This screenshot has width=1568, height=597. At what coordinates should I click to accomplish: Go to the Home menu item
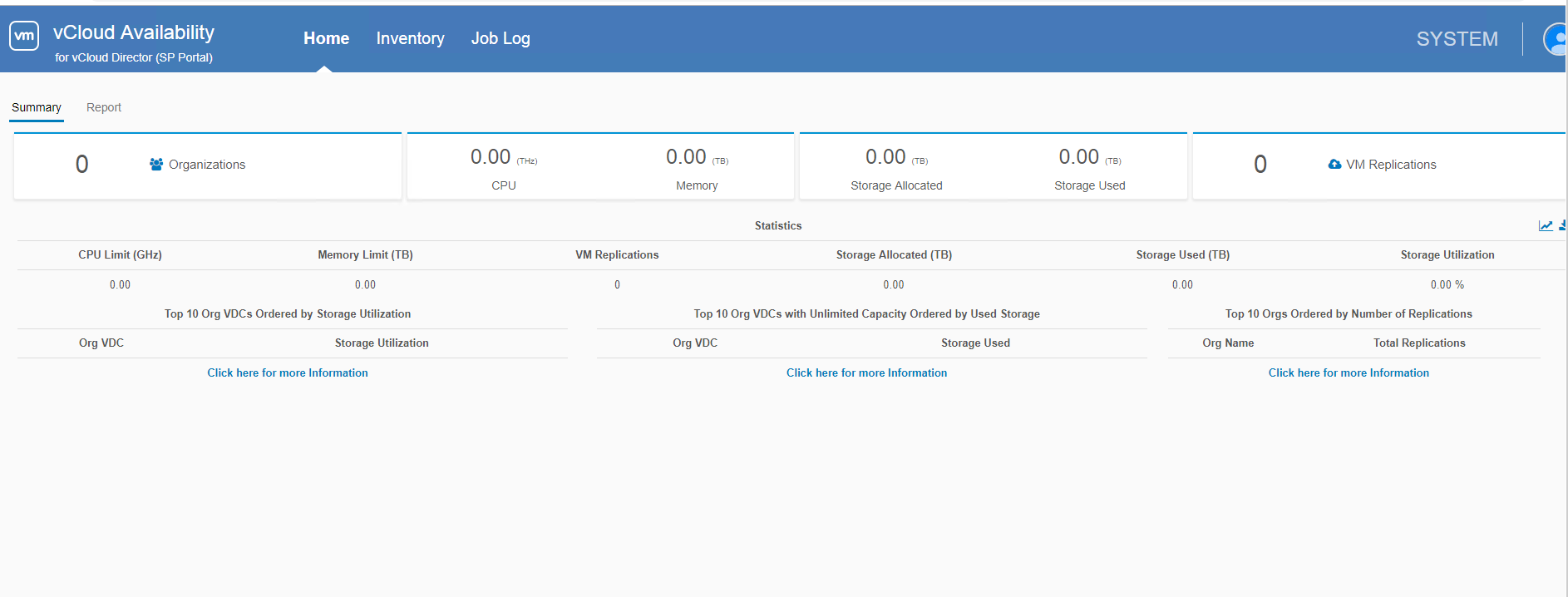326,38
